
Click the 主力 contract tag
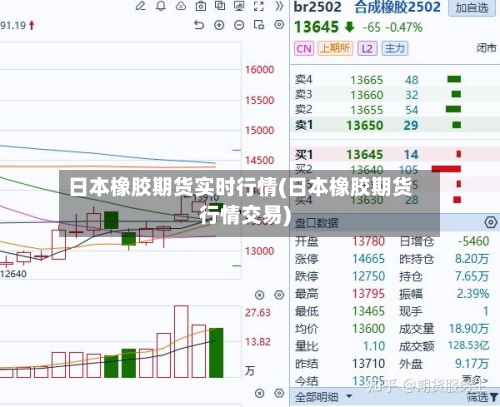click(x=395, y=49)
